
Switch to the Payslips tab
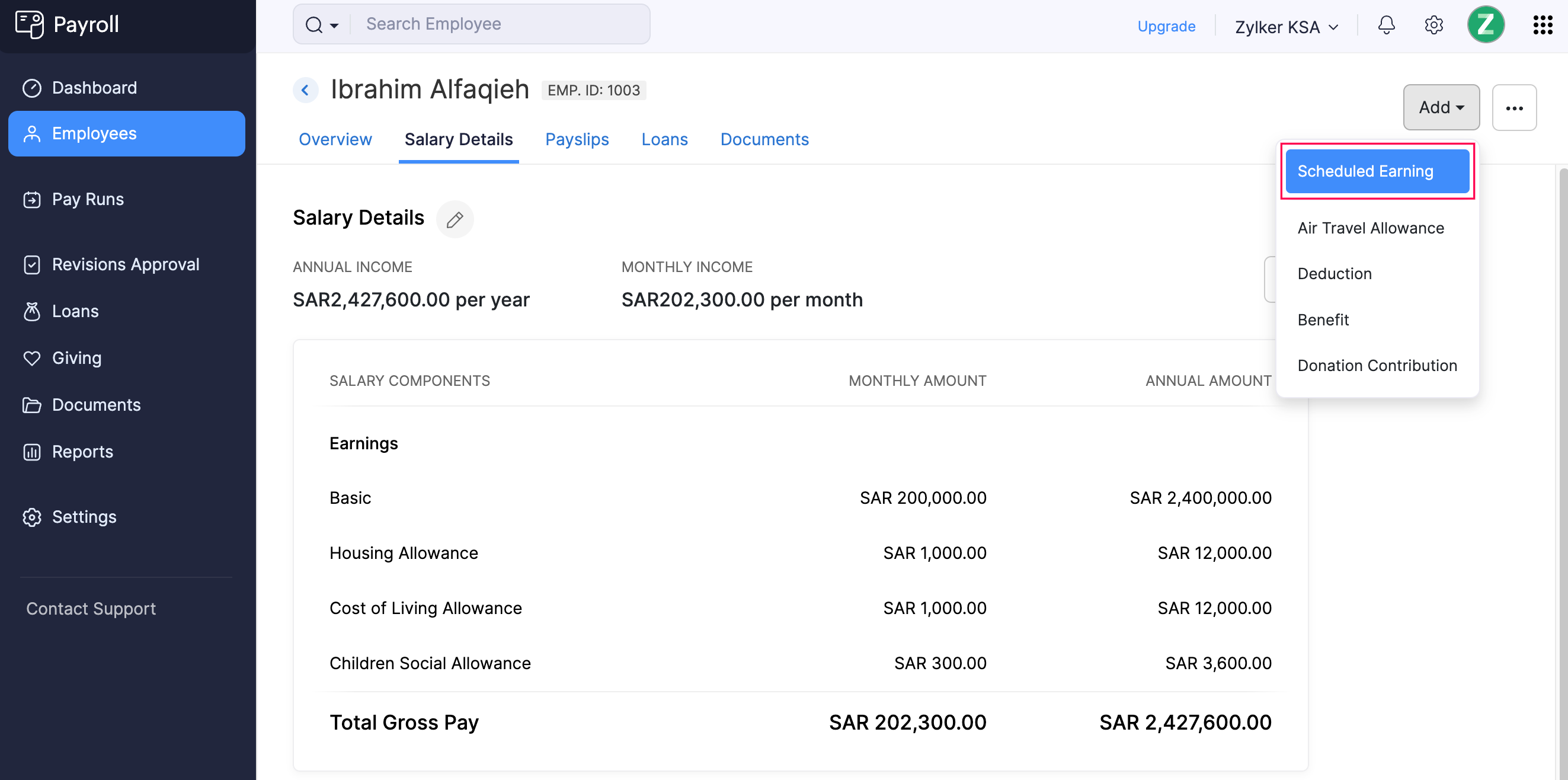click(x=577, y=139)
